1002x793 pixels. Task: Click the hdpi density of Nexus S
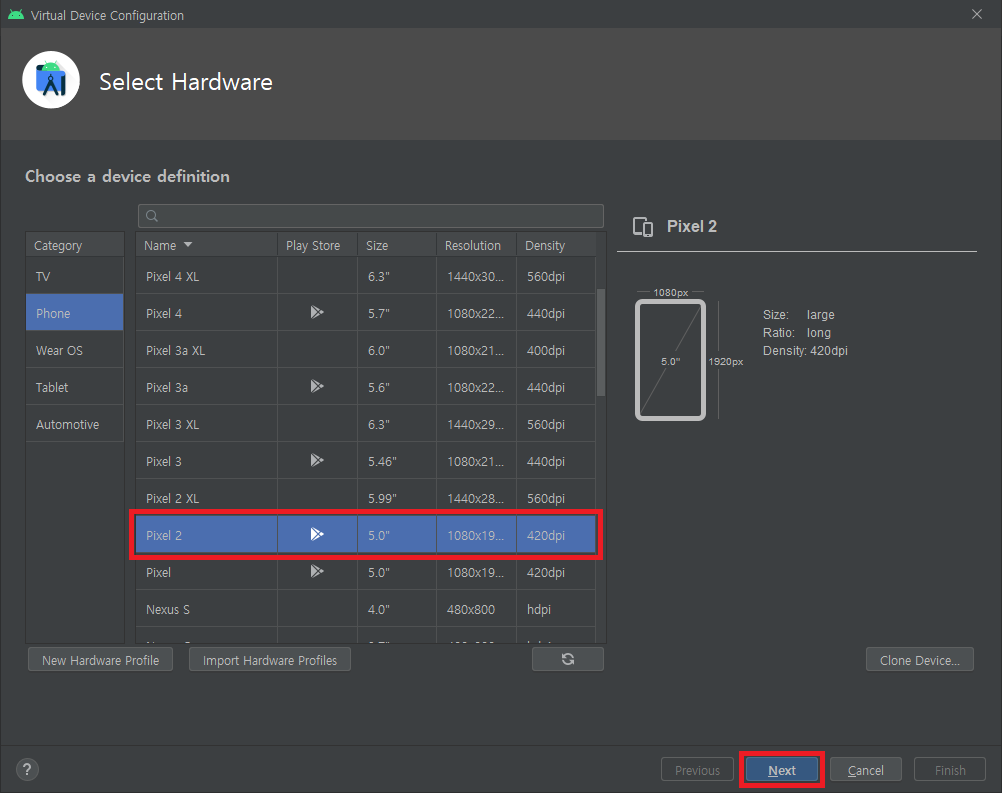(539, 610)
